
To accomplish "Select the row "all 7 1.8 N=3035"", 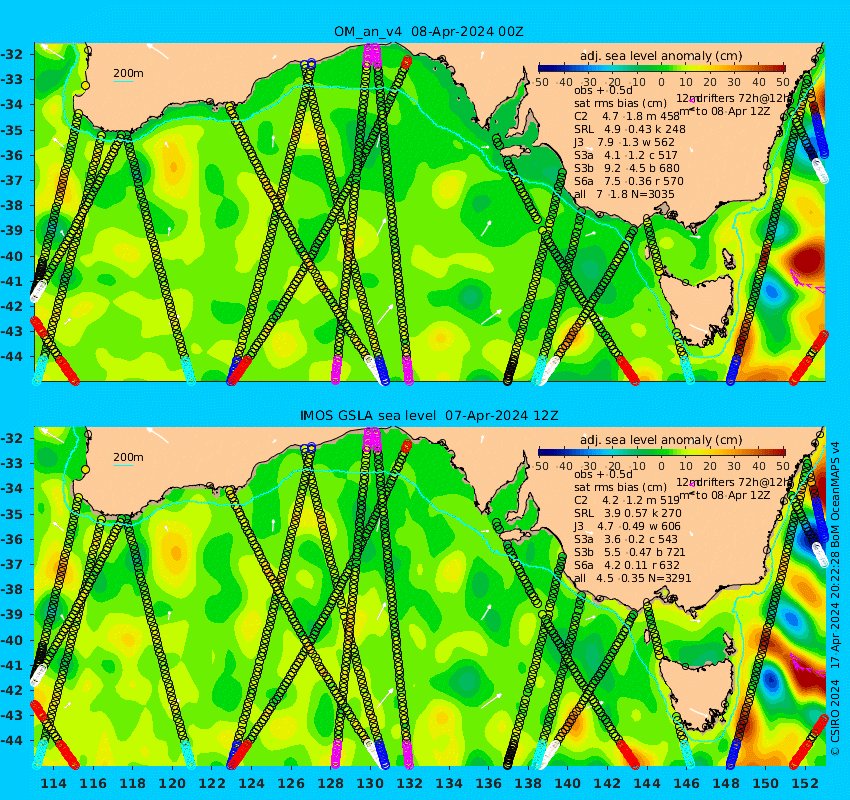I will [x=624, y=194].
